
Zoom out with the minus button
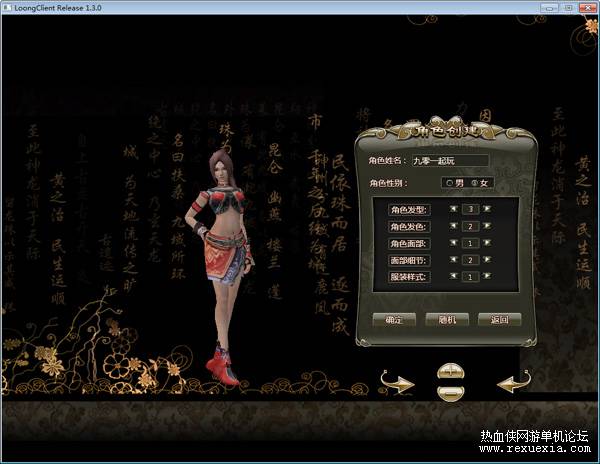[451, 393]
